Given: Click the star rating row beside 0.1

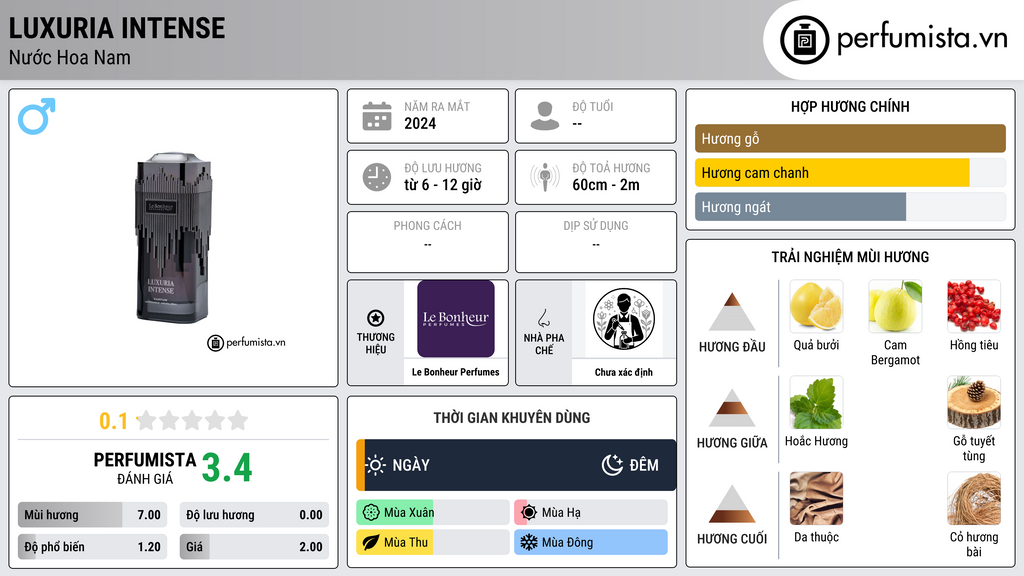Looking at the screenshot, I should [x=193, y=420].
